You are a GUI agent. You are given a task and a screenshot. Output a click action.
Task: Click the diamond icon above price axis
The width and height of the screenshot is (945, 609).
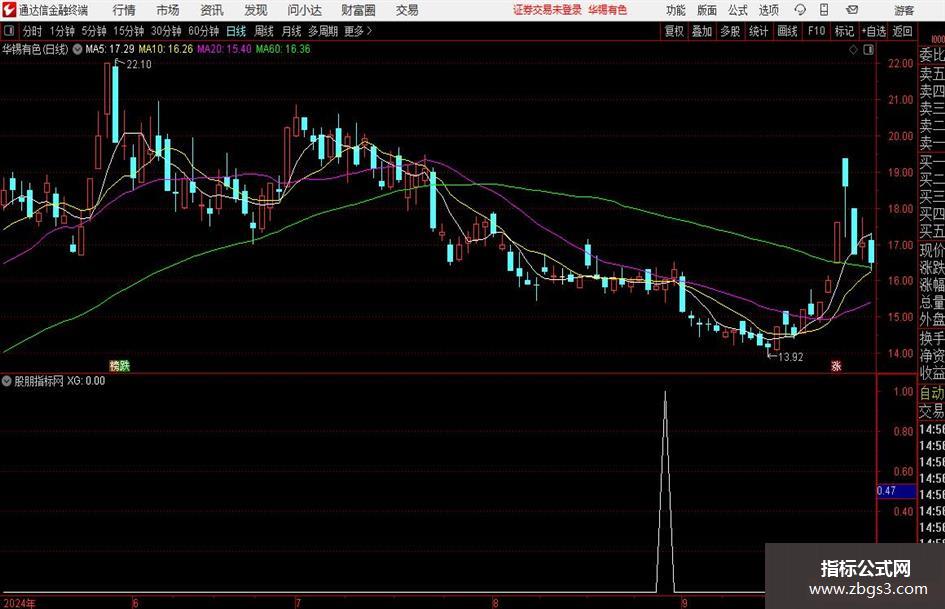tap(853, 50)
